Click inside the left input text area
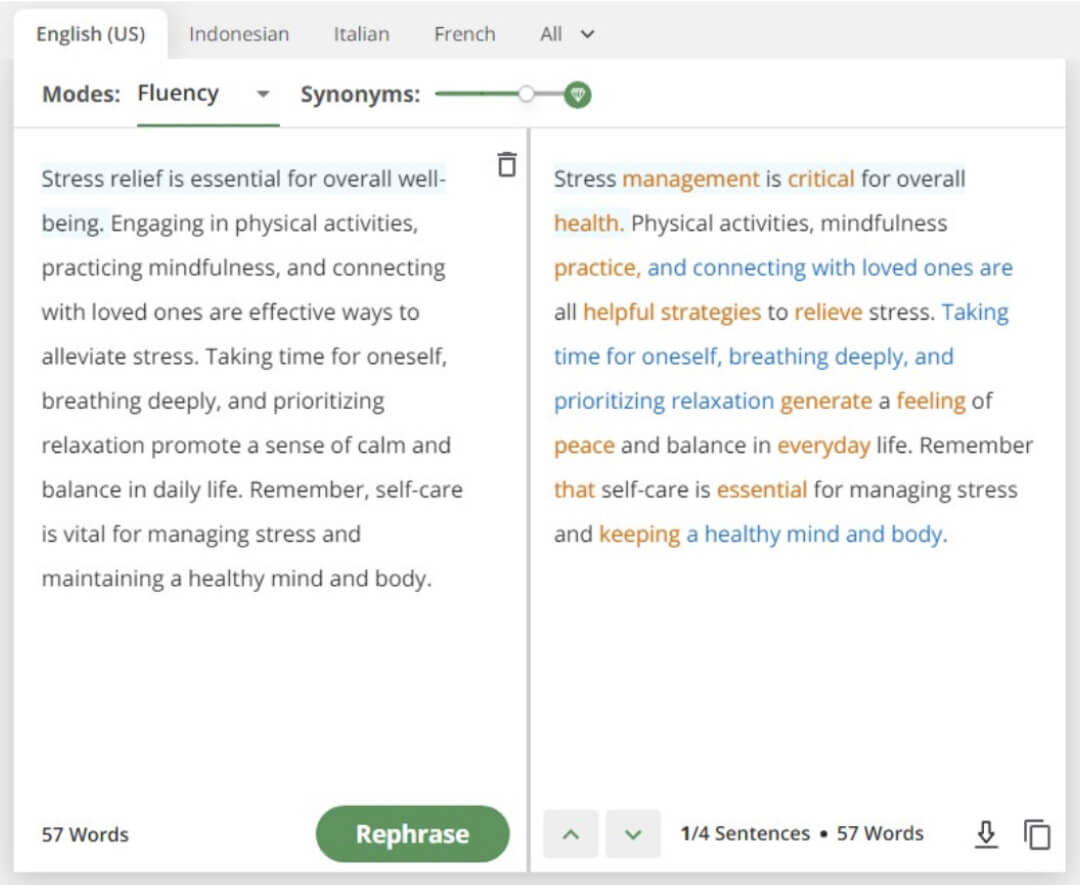 250,700
